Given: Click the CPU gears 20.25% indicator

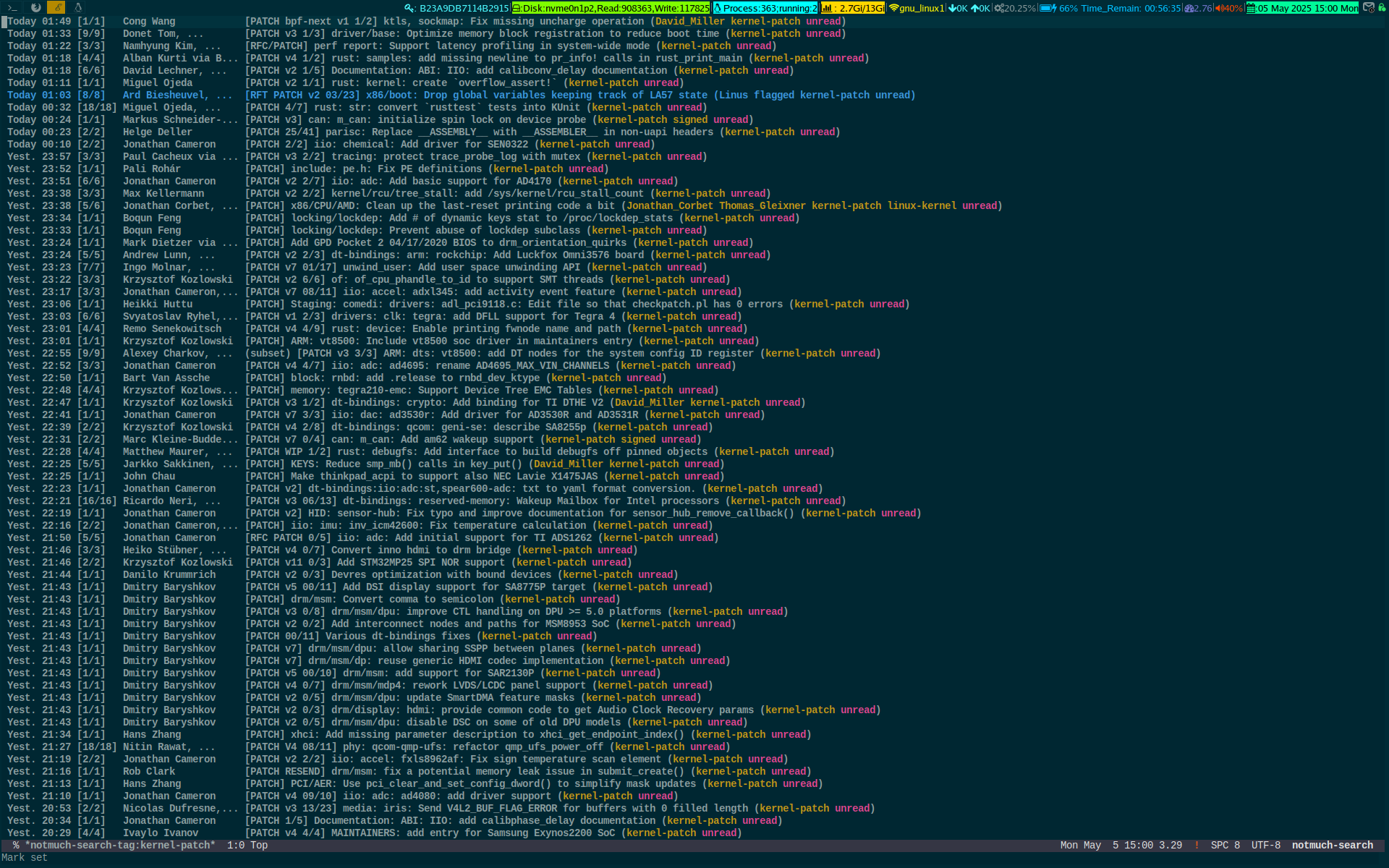Looking at the screenshot, I should [1015, 8].
